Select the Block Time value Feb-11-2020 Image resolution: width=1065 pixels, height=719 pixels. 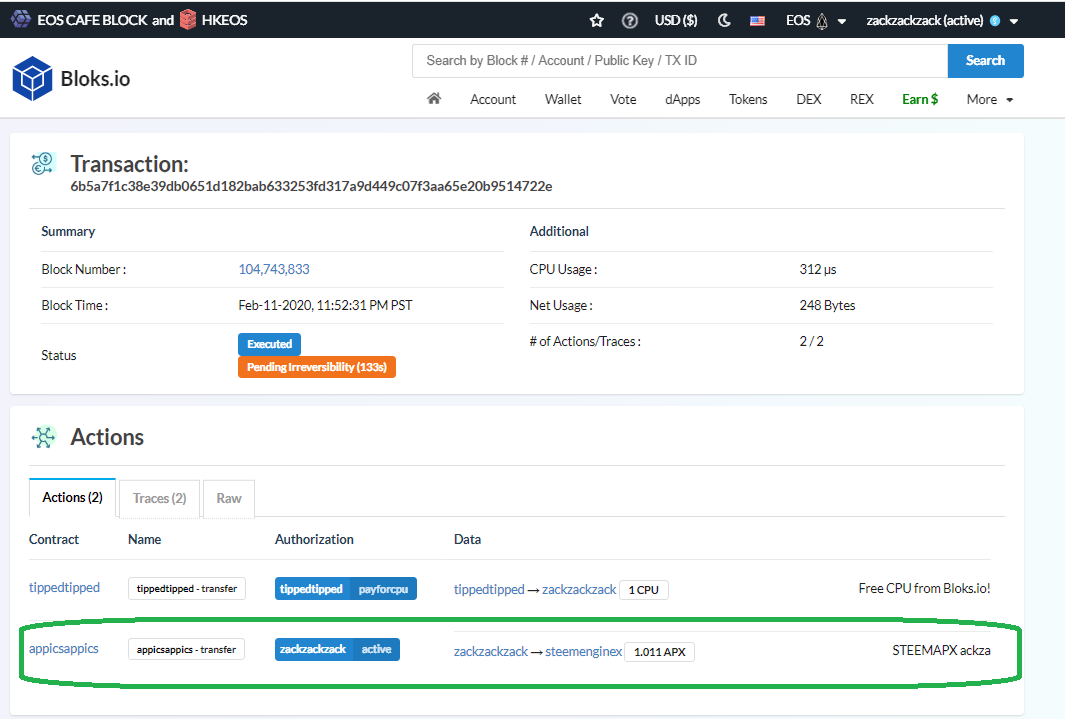[x=325, y=306]
